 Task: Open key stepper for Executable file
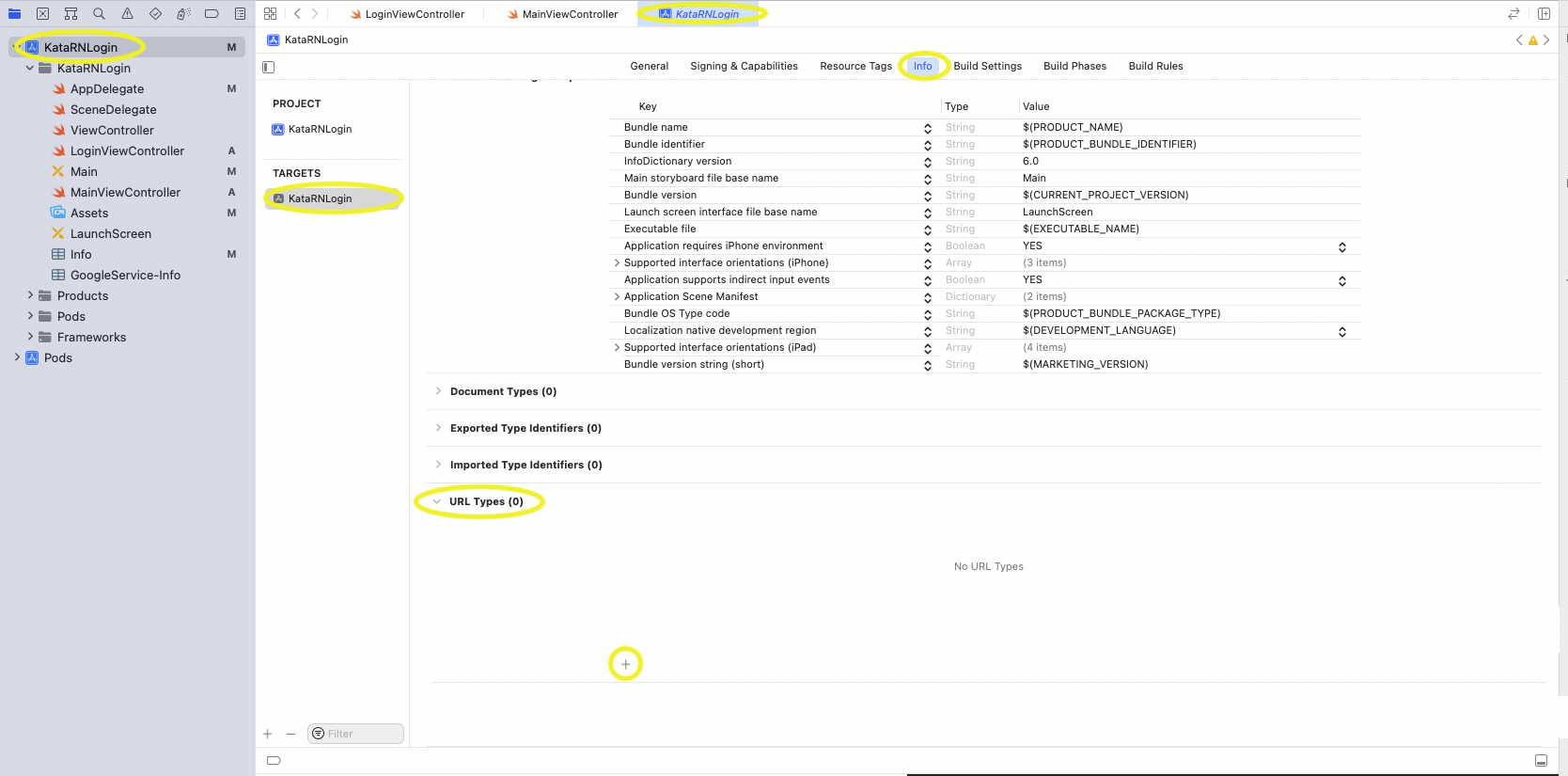[x=928, y=230]
